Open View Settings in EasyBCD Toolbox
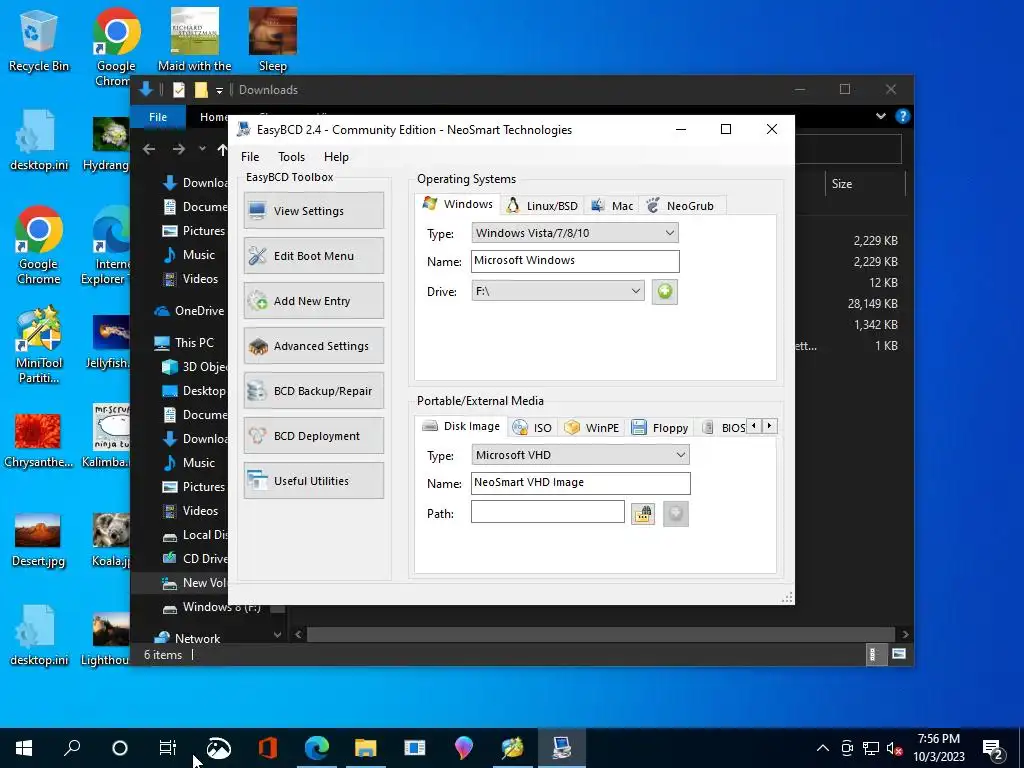Viewport: 1024px width, 768px height. tap(313, 210)
